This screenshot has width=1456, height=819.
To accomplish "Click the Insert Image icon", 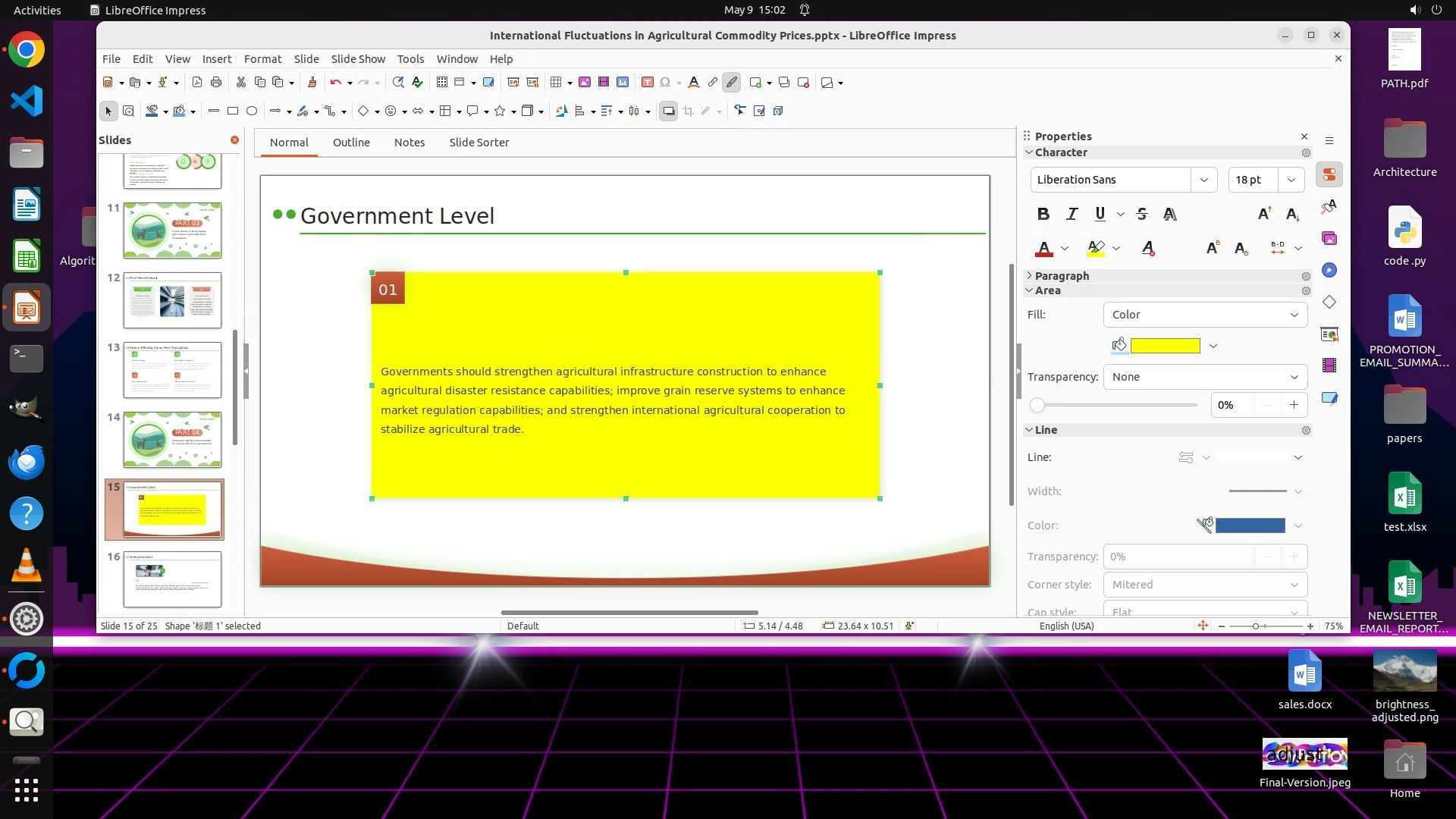I will [585, 83].
